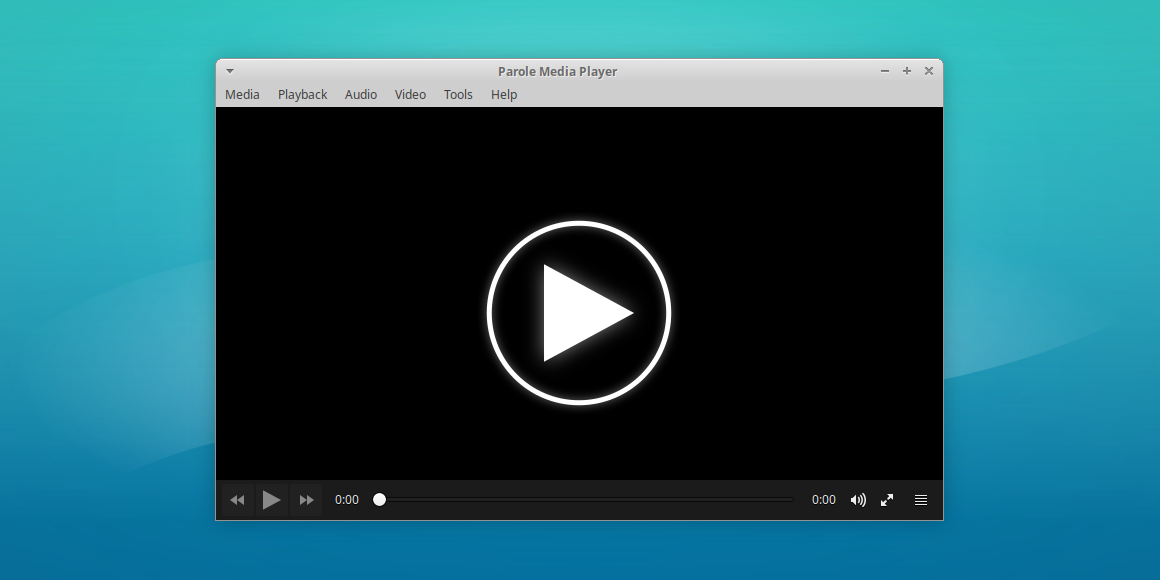Open the Help menu
Screen dimensions: 1160x580
tap(504, 95)
